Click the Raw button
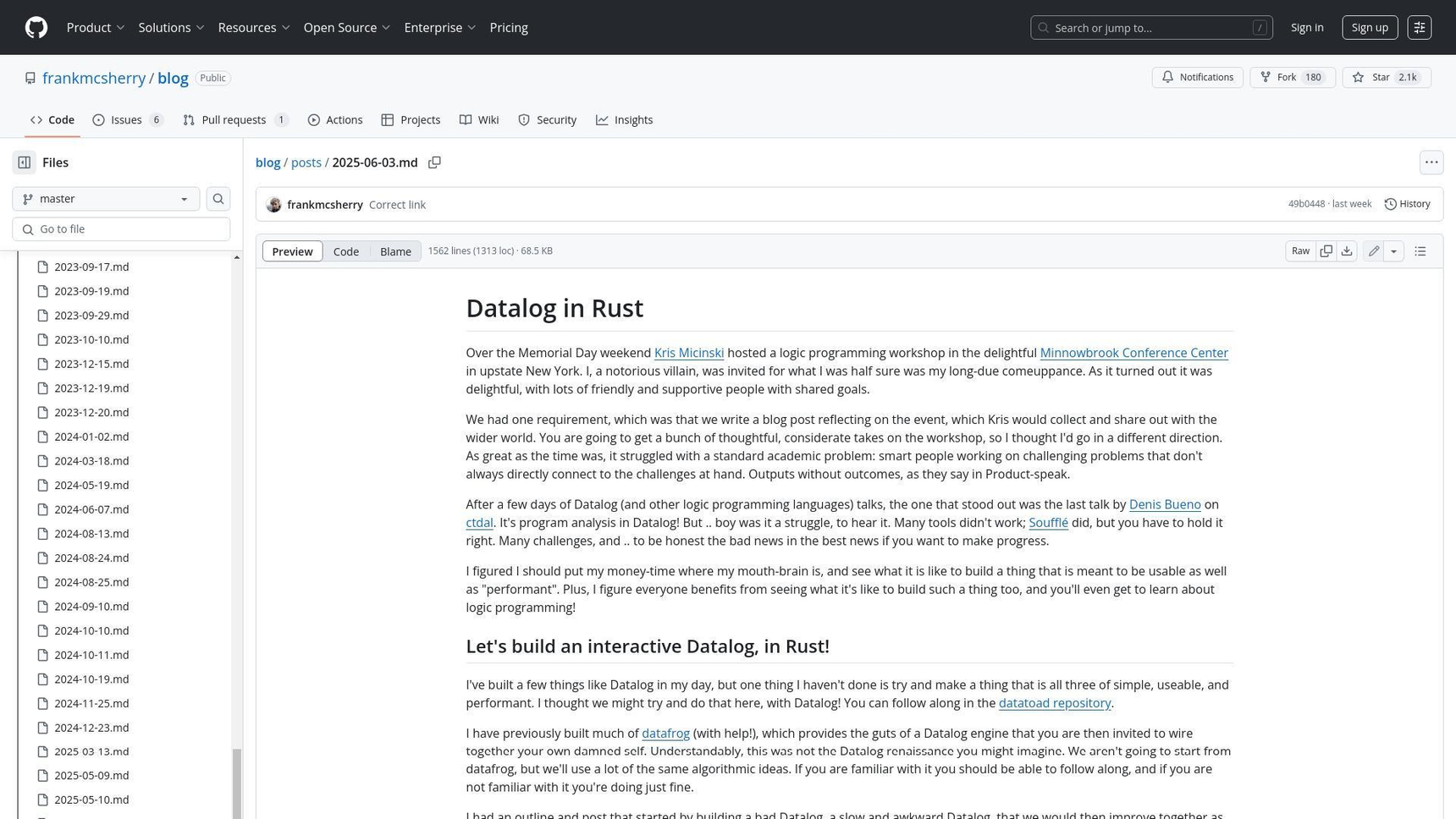The width and height of the screenshot is (1456, 819). [x=1300, y=251]
